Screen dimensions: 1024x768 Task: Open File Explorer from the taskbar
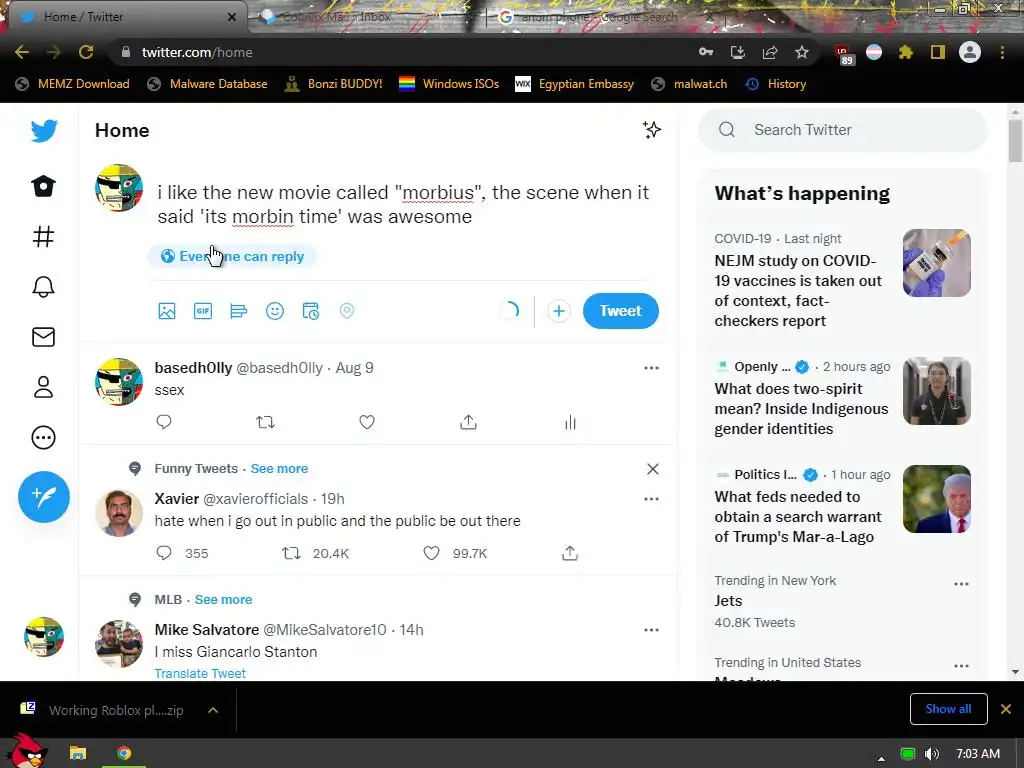(78, 753)
